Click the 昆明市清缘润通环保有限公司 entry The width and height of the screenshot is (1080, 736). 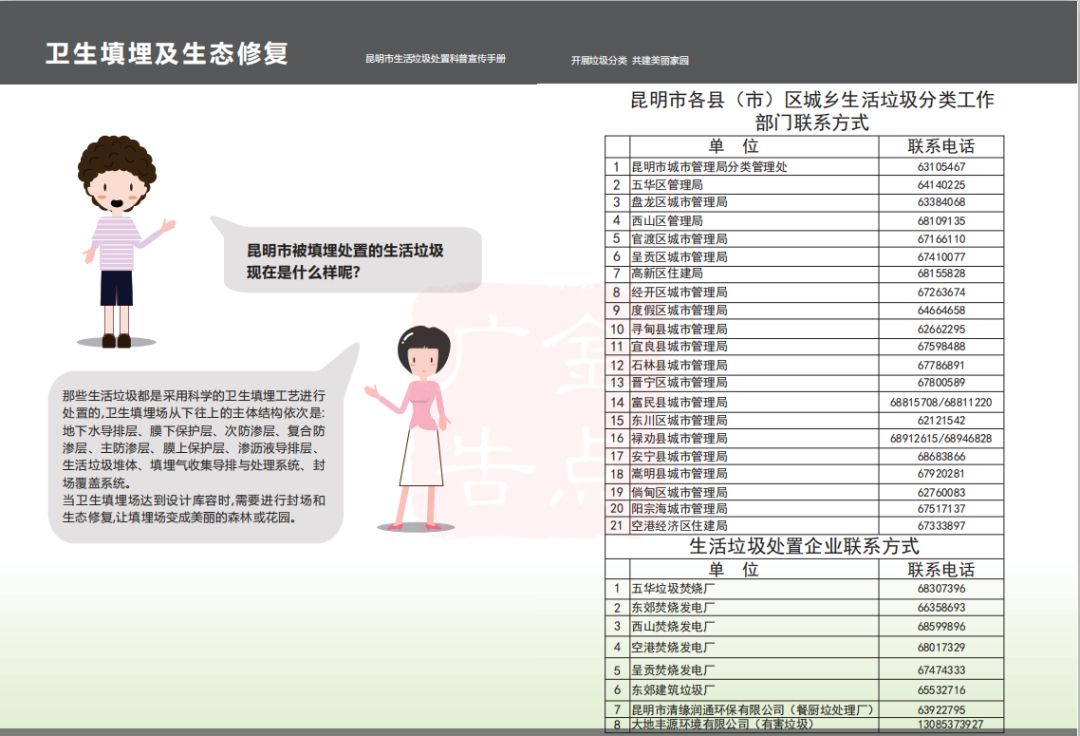752,710
